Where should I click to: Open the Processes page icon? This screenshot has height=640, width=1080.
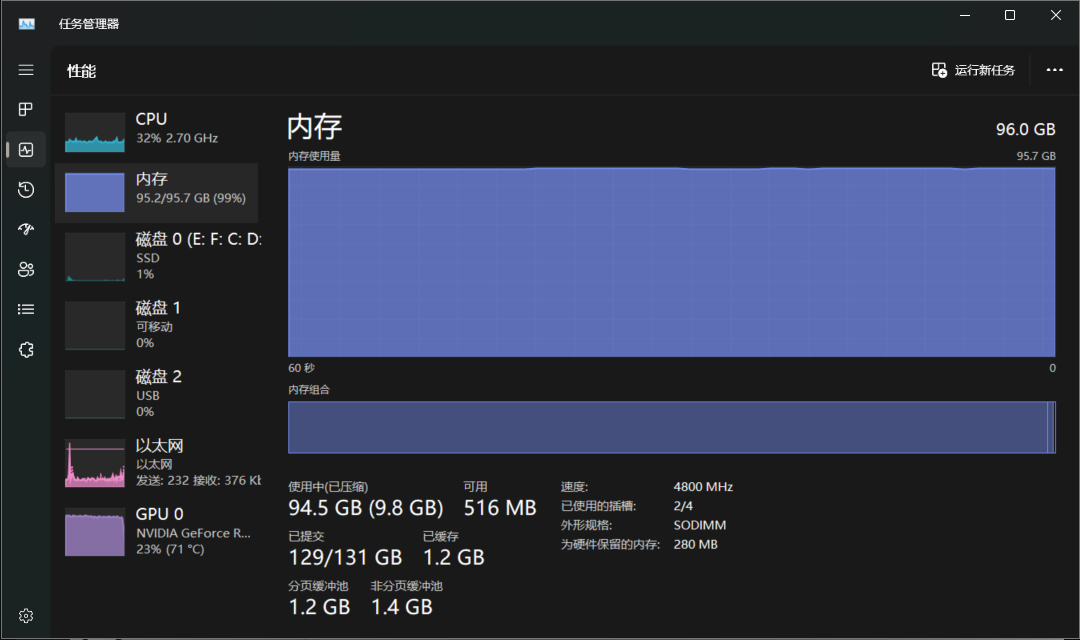click(26, 109)
